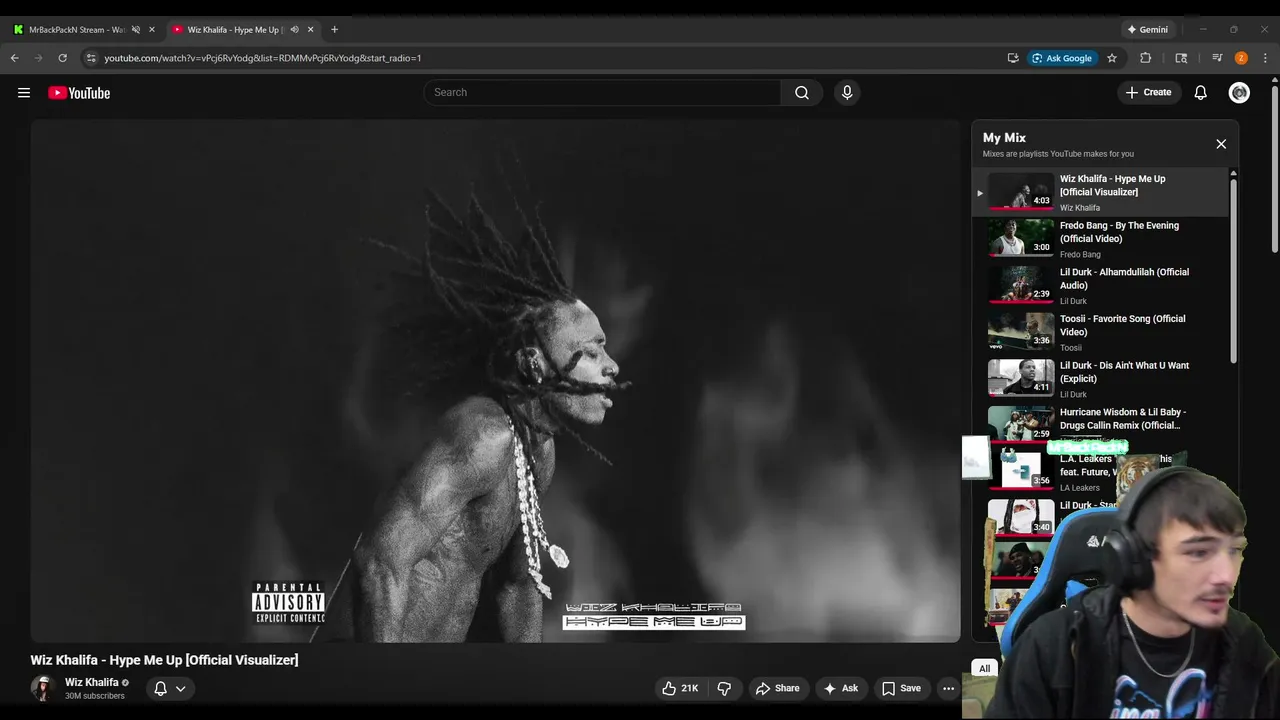Go back in browser history
The width and height of the screenshot is (1280, 720).
[x=15, y=58]
